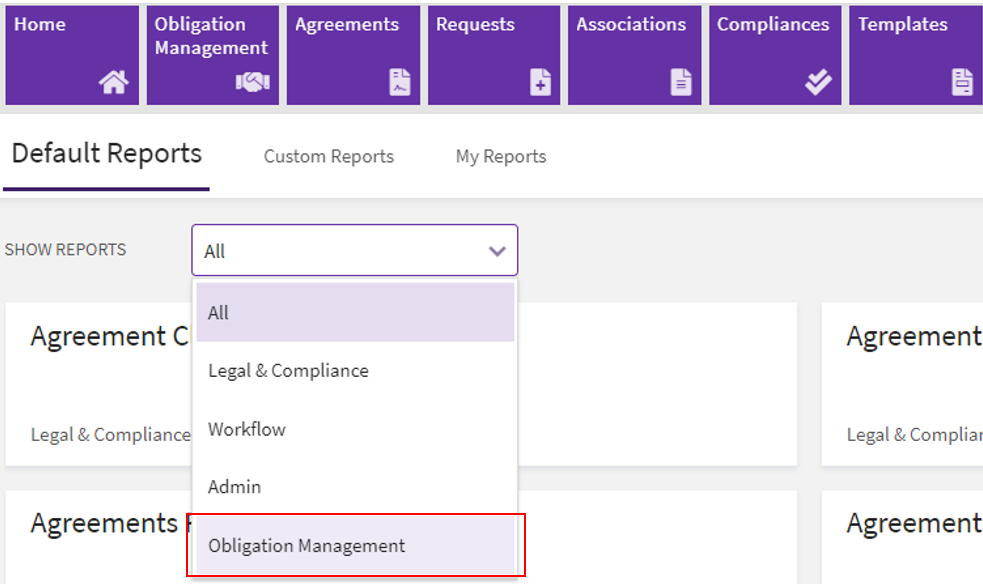Switch to the Custom Reports tab

tap(328, 157)
